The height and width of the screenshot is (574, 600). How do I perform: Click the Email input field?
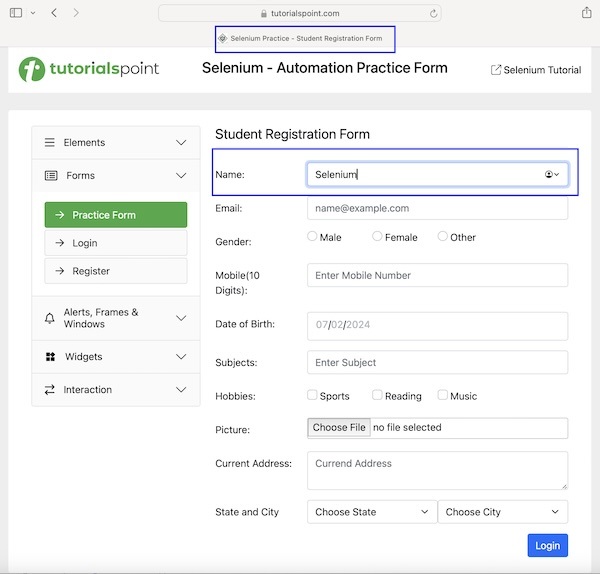pyautogui.click(x=437, y=208)
